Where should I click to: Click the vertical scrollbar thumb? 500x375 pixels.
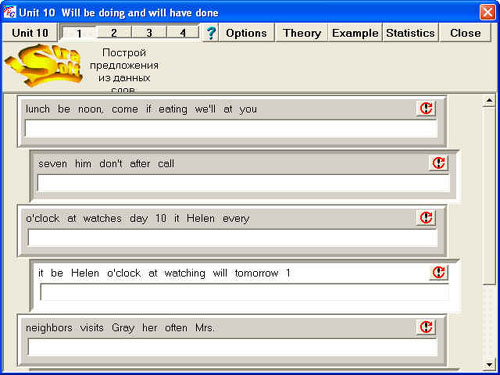click(x=489, y=196)
